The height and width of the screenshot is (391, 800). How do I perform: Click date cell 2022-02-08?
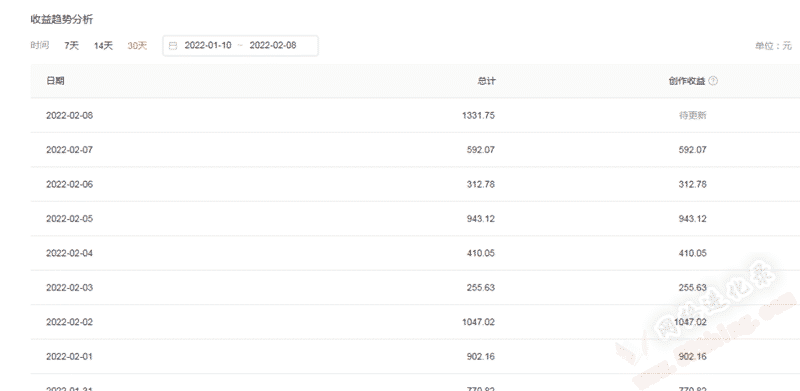(x=69, y=115)
